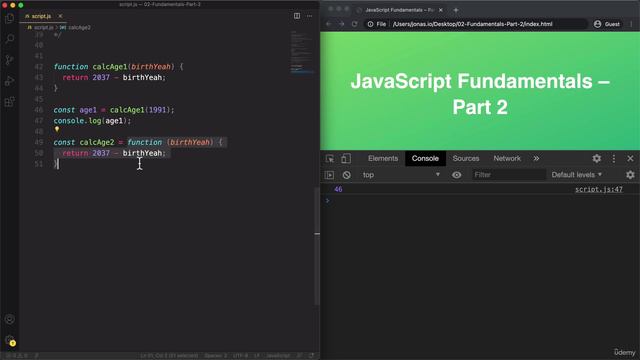Viewport: 640px width, 360px height.
Task: Open a new browser tab
Action: click(x=456, y=10)
